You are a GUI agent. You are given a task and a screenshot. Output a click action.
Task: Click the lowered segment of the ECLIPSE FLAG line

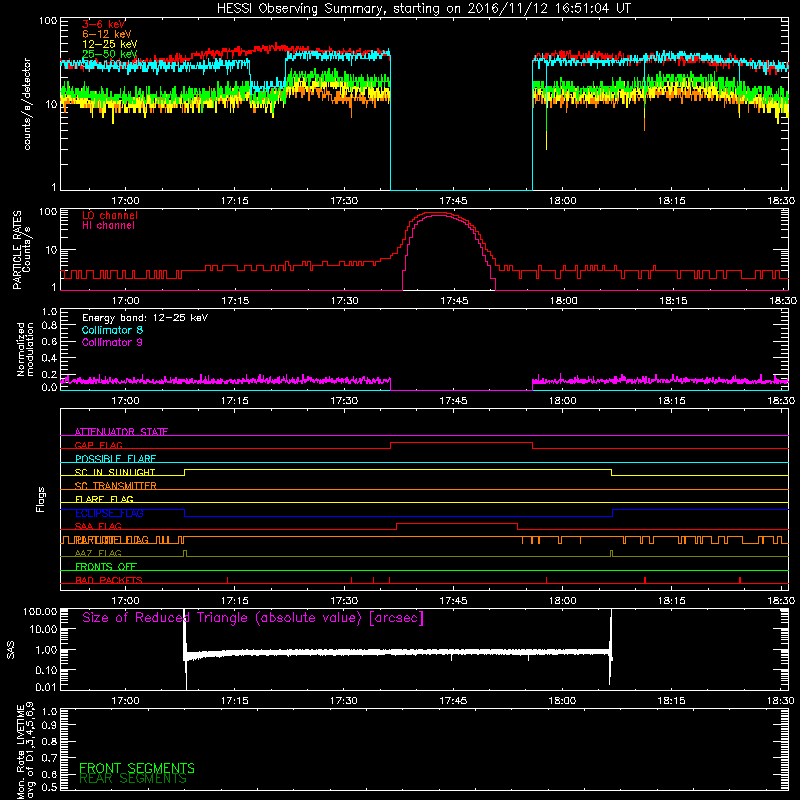[398, 516]
